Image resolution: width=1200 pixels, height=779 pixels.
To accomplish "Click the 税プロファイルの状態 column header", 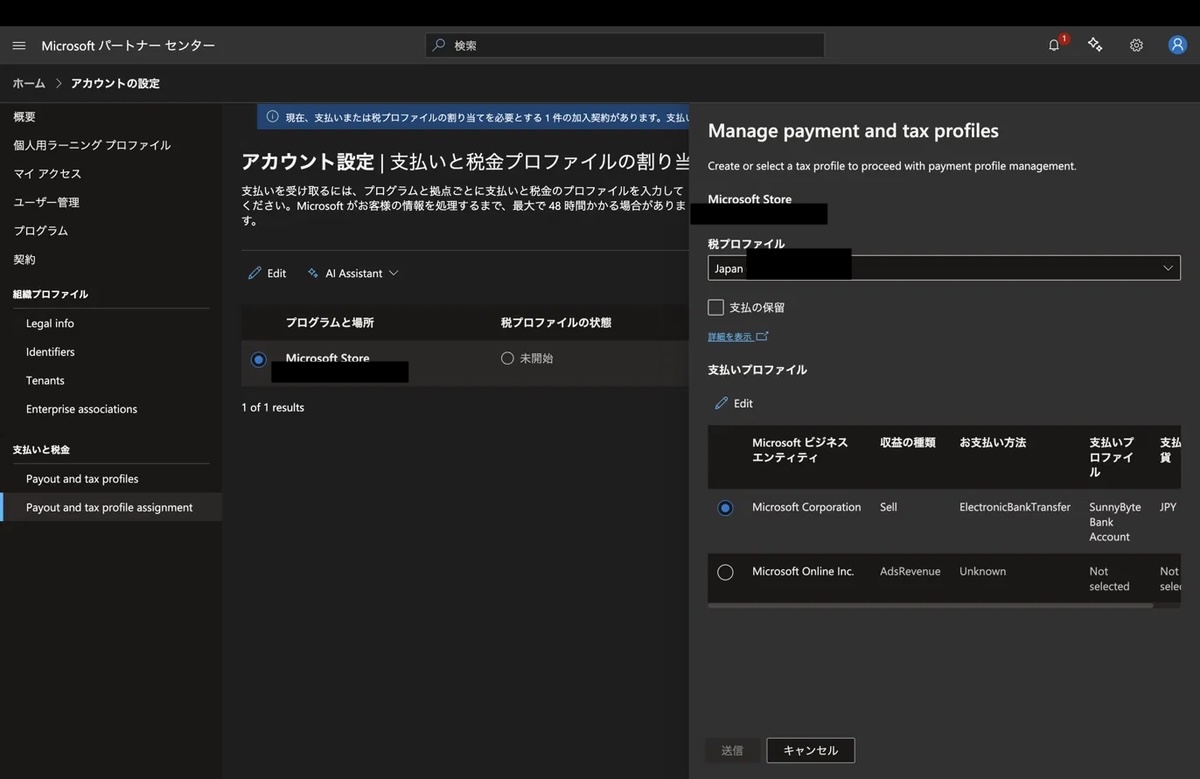I will pos(556,322).
